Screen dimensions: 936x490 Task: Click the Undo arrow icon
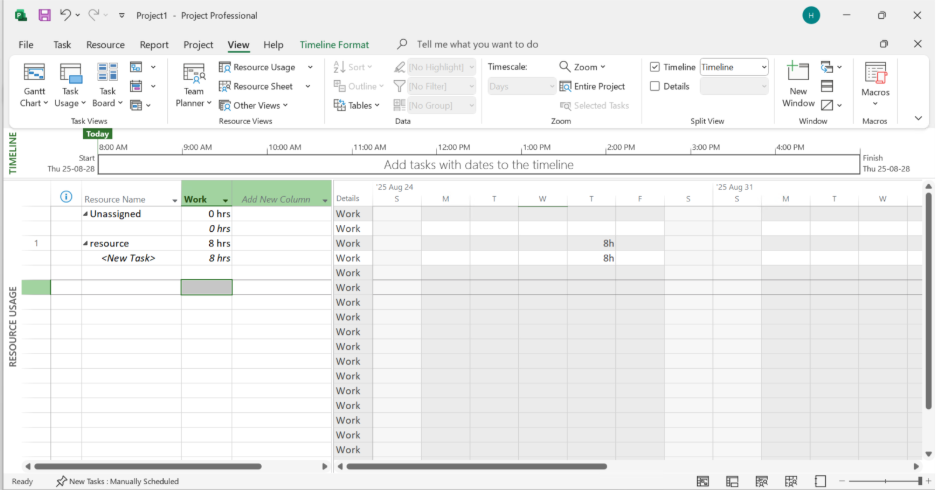click(66, 15)
